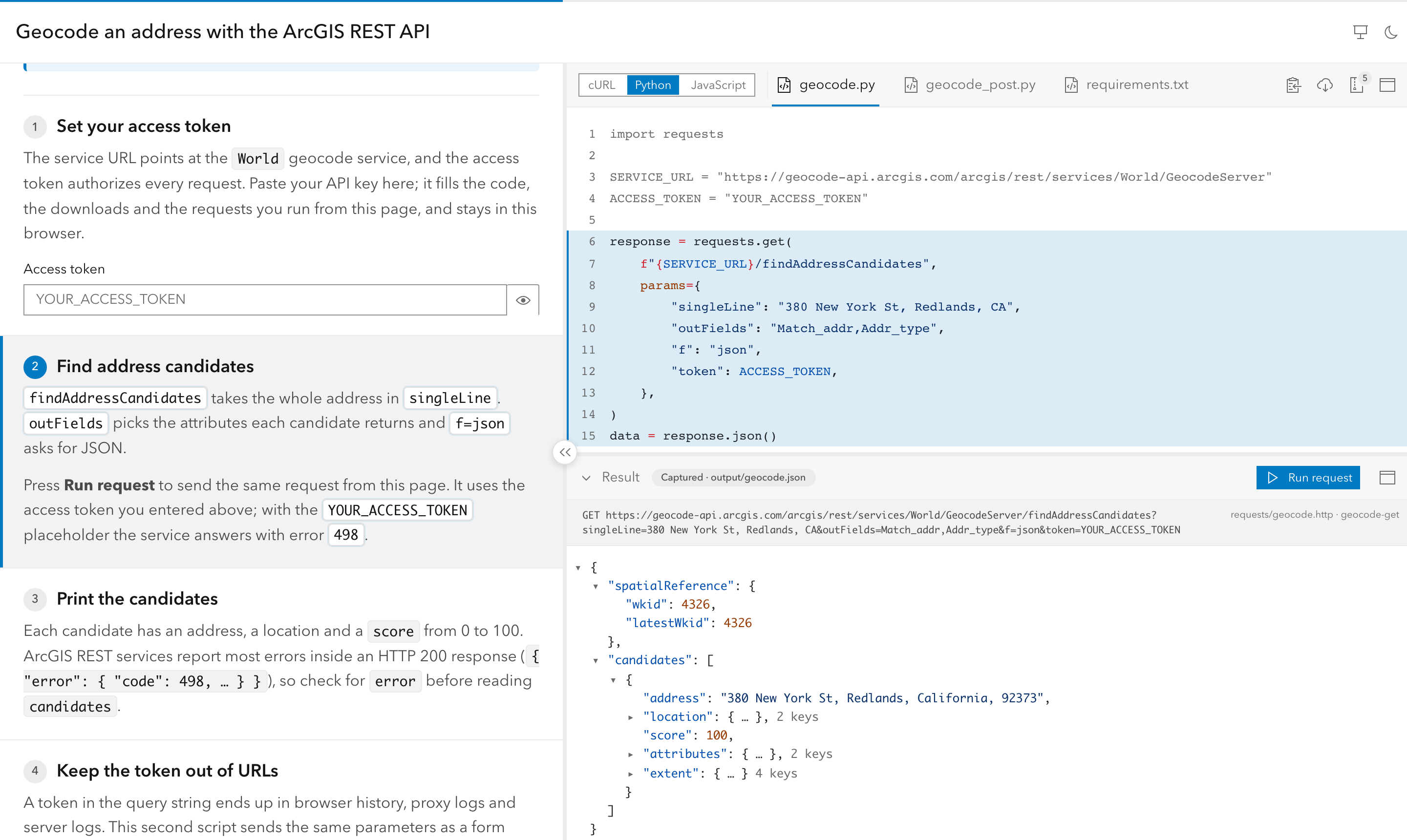This screenshot has width=1407, height=840.
Task: Expand the "attributes" JSON node
Action: (x=630, y=754)
